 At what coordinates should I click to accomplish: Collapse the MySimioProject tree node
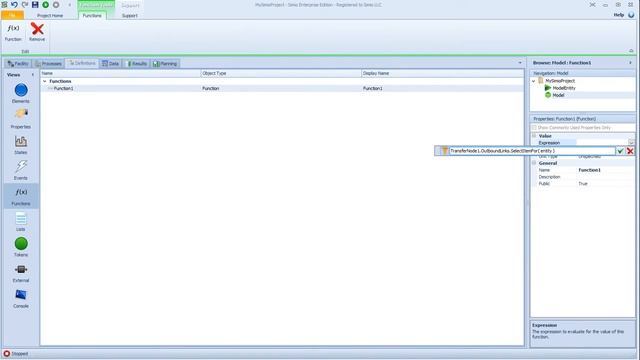[533, 81]
